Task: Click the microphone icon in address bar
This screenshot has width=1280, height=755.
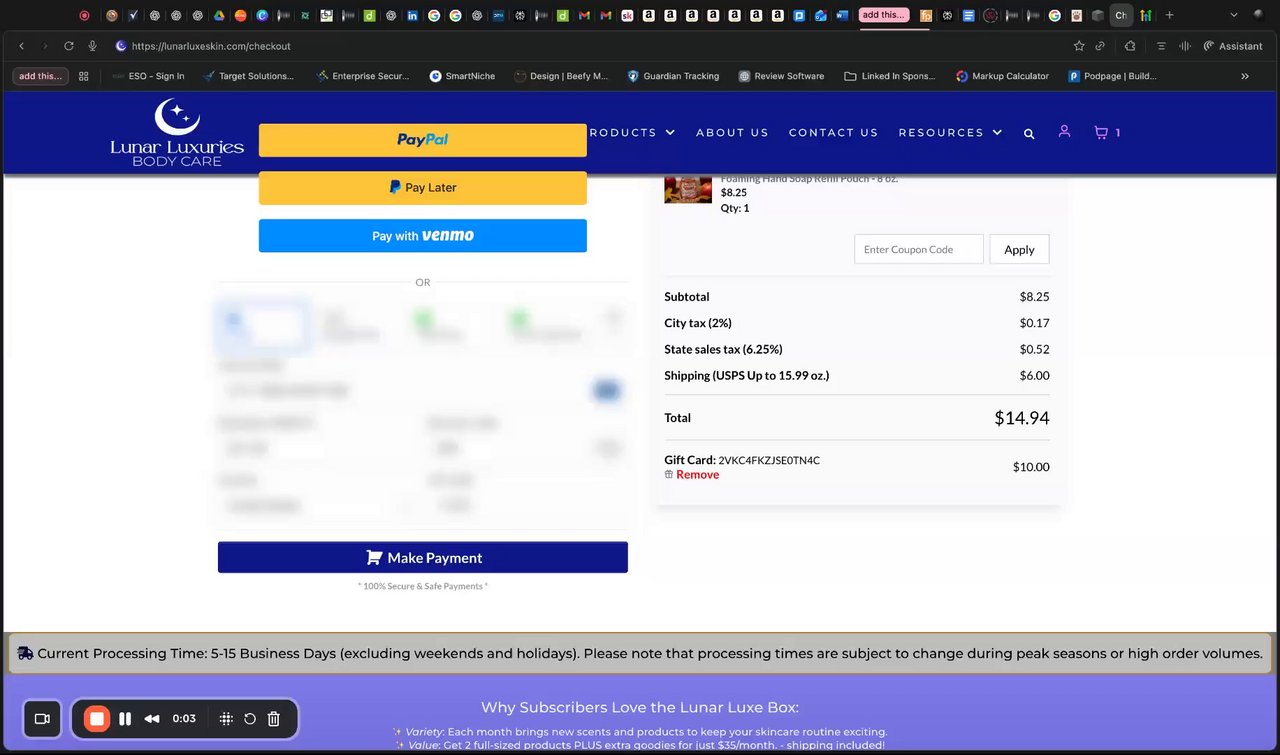Action: 93,46
